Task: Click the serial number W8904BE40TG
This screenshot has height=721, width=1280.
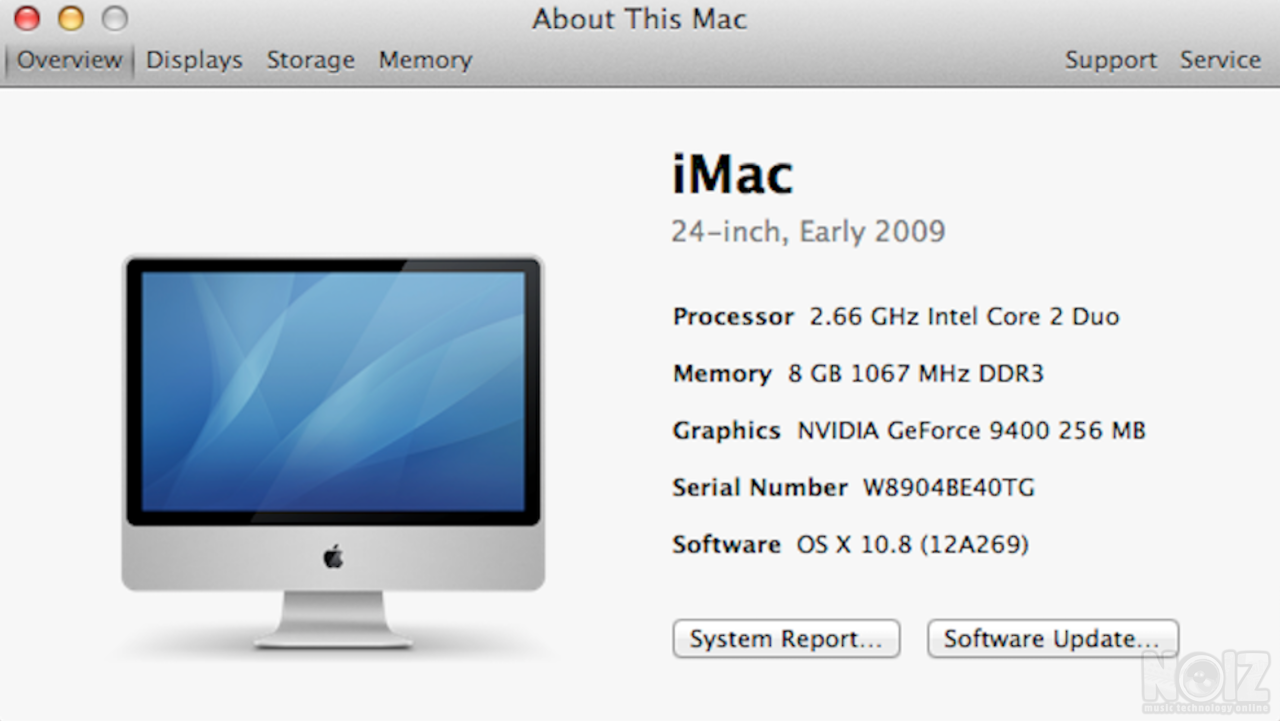Action: 948,488
